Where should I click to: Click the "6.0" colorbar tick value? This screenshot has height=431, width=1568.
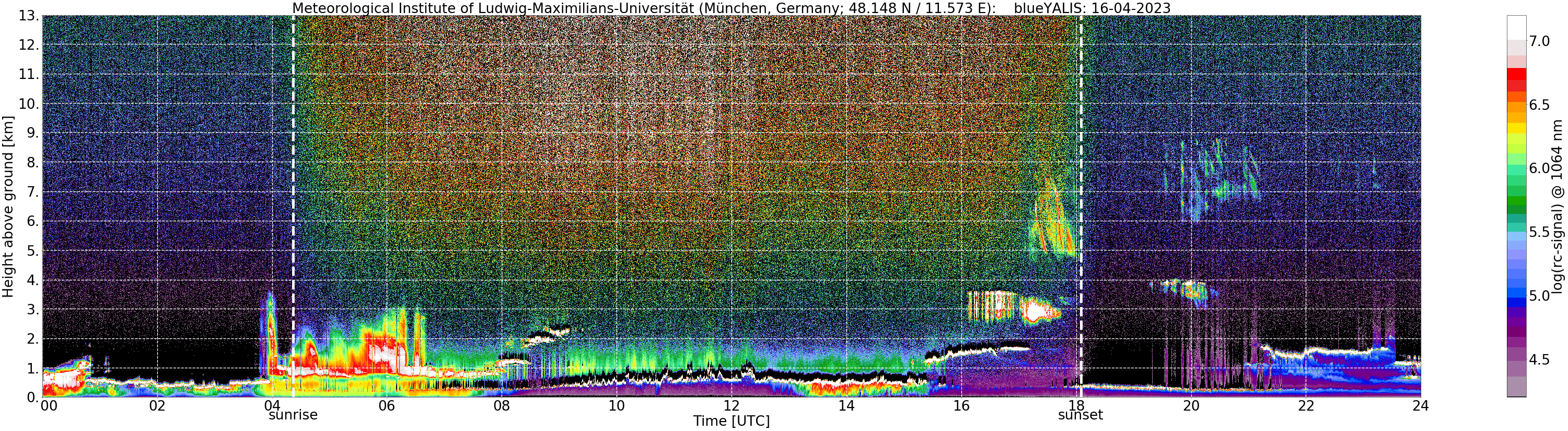[x=1539, y=168]
